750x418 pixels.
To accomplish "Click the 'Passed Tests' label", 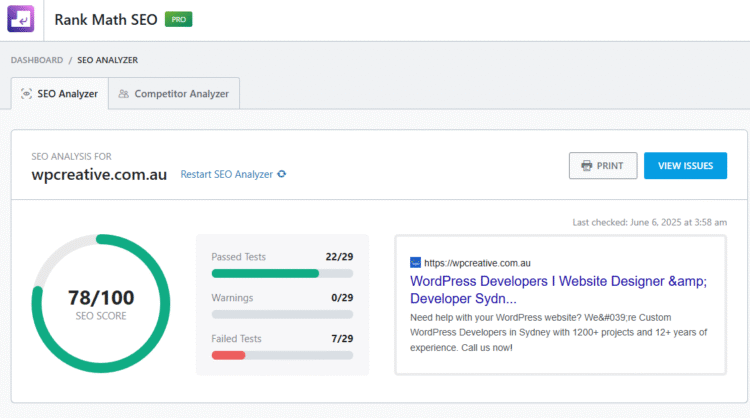I will [238, 257].
